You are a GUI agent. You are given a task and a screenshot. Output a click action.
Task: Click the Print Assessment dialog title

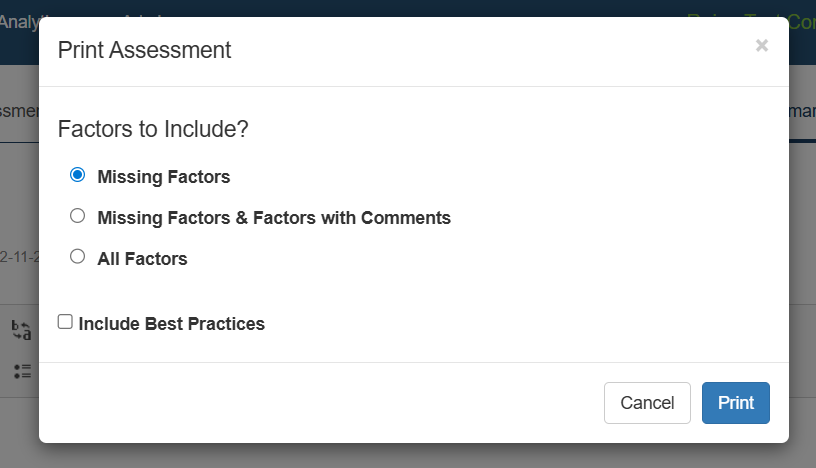(x=144, y=50)
